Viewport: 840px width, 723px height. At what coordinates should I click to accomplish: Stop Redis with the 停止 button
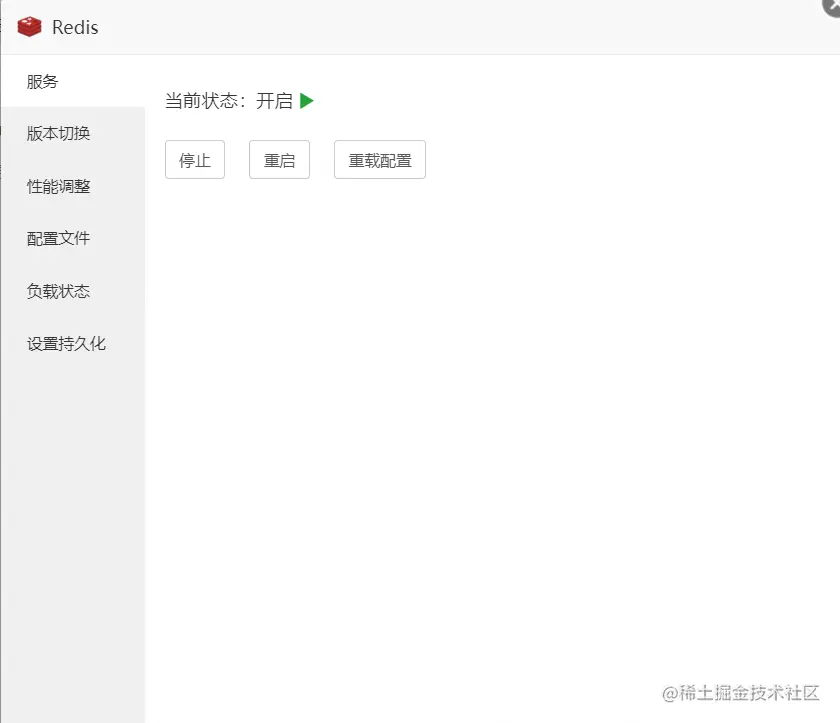195,160
